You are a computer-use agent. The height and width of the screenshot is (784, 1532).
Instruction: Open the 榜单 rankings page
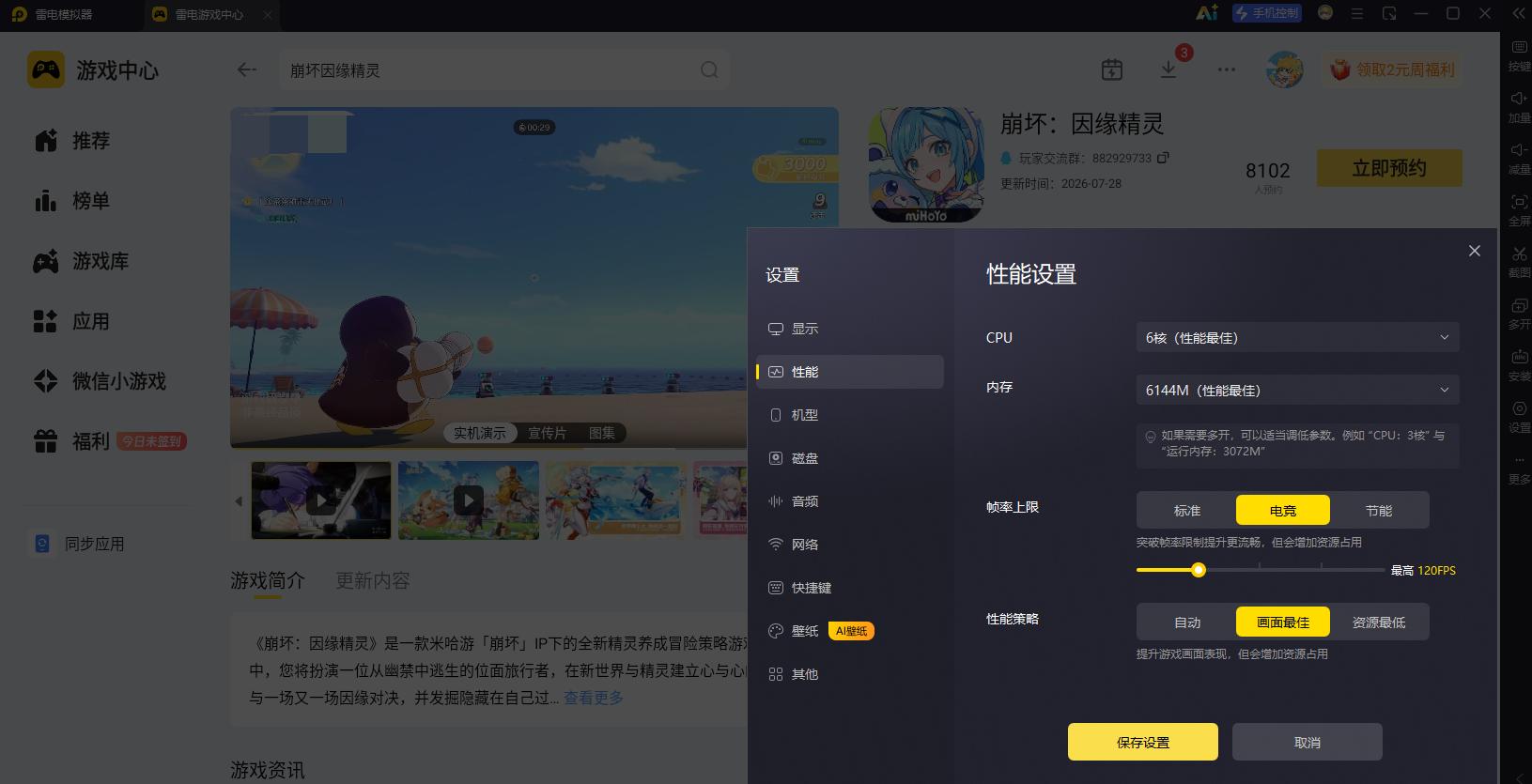(72, 201)
